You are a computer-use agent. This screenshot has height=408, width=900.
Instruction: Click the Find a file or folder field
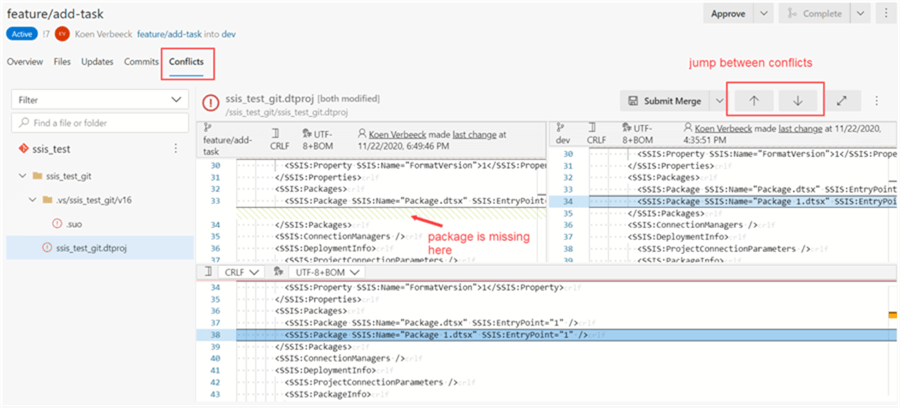pos(100,123)
